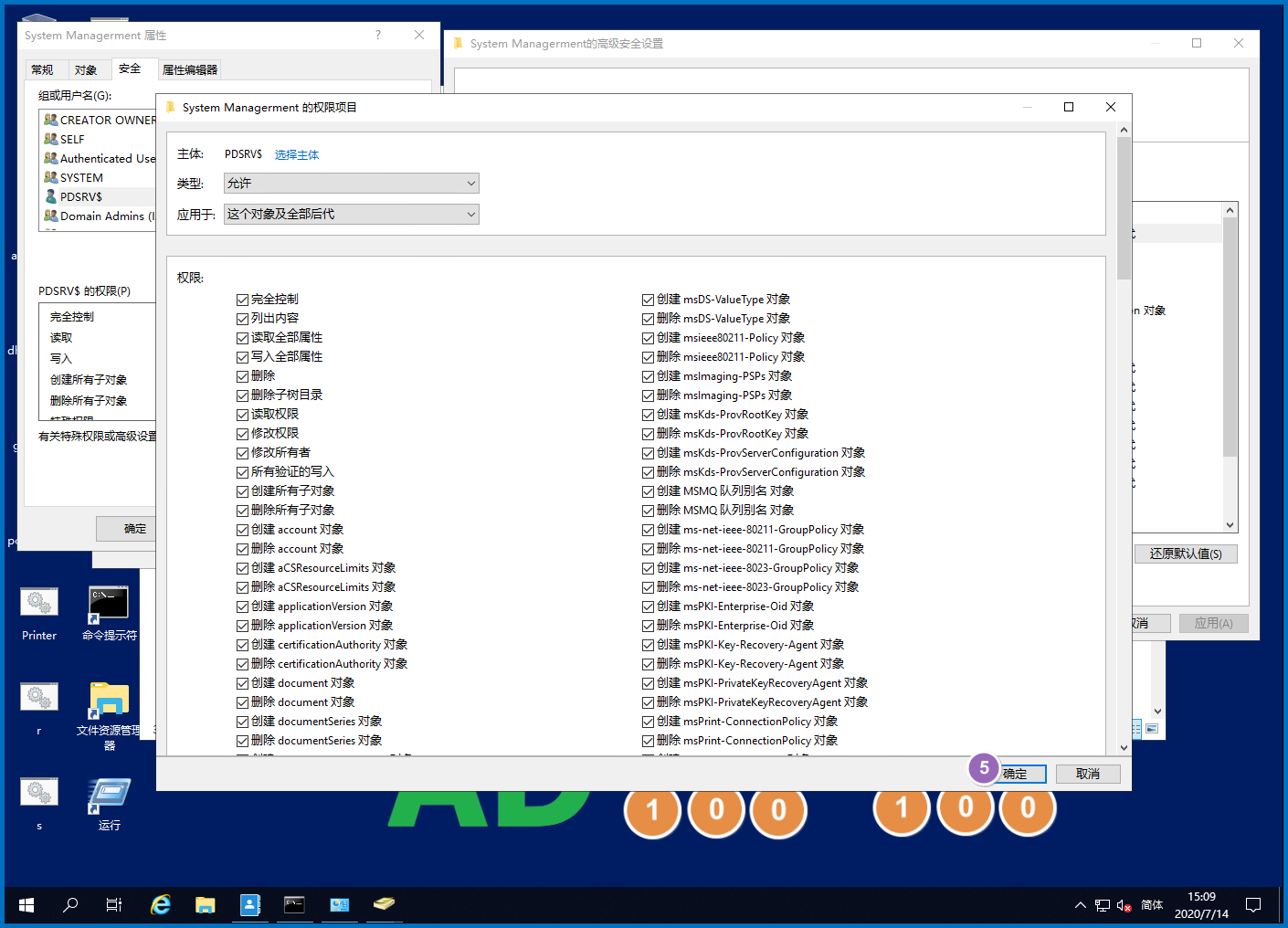Open Command Prompt from the taskbar
The height and width of the screenshot is (928, 1288).
point(294,905)
